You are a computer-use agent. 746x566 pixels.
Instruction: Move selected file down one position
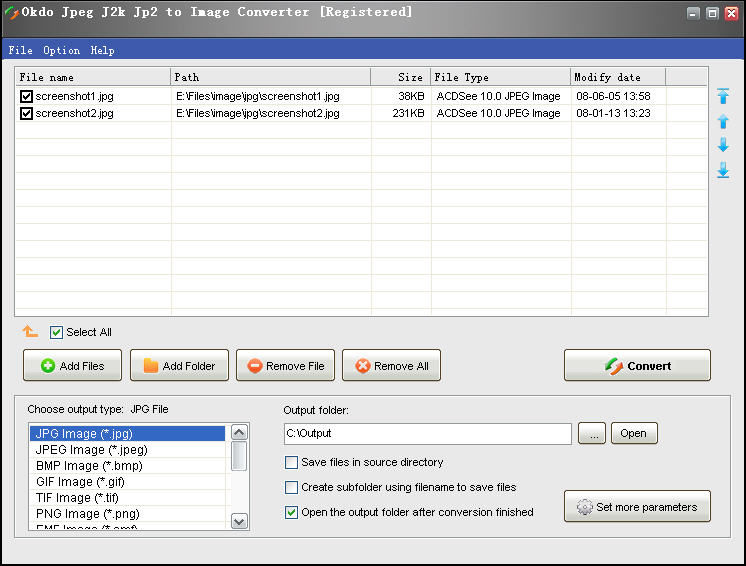pyautogui.click(x=723, y=145)
